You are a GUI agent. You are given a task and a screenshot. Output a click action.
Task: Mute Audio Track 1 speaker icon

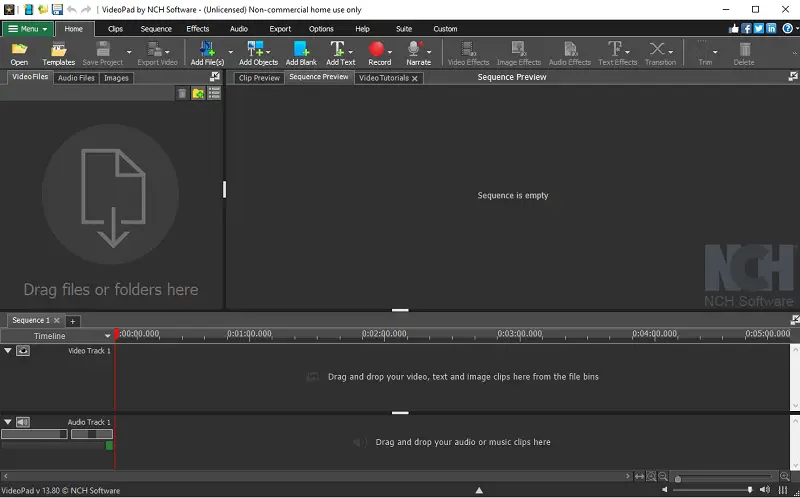23,422
